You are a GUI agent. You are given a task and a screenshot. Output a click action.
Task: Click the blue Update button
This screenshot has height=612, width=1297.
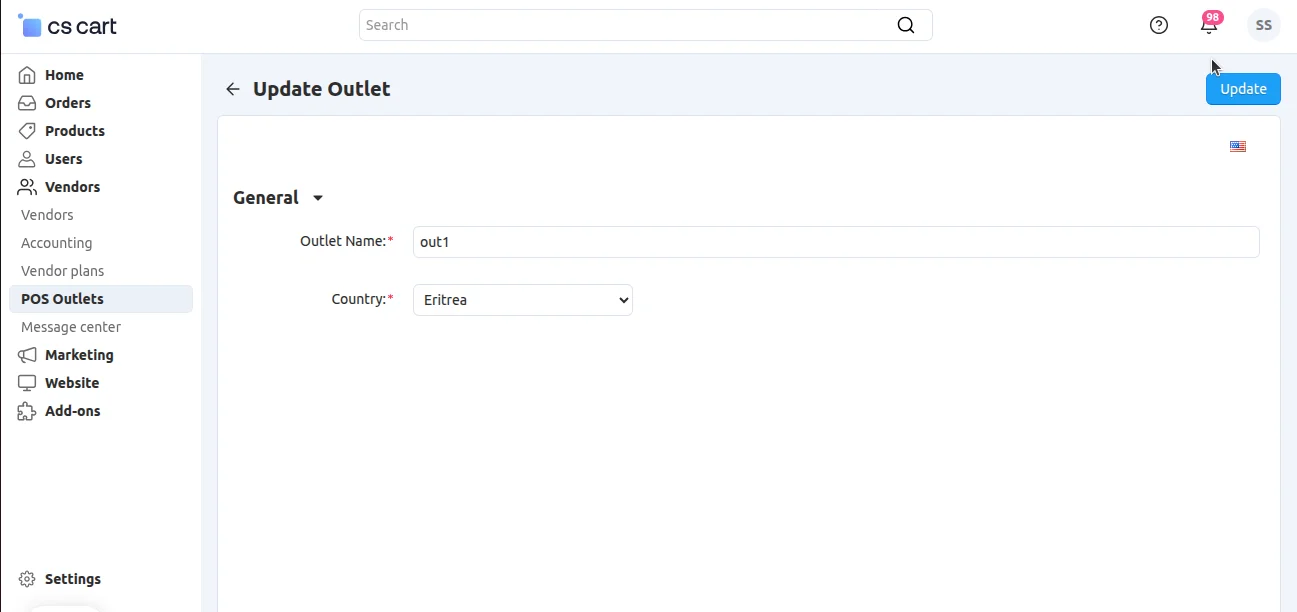coord(1243,89)
